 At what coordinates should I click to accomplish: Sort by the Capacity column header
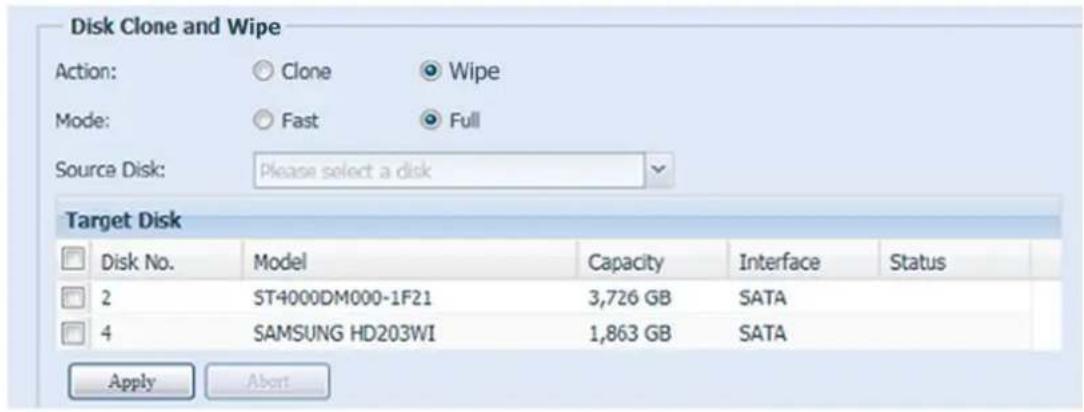[x=625, y=262]
